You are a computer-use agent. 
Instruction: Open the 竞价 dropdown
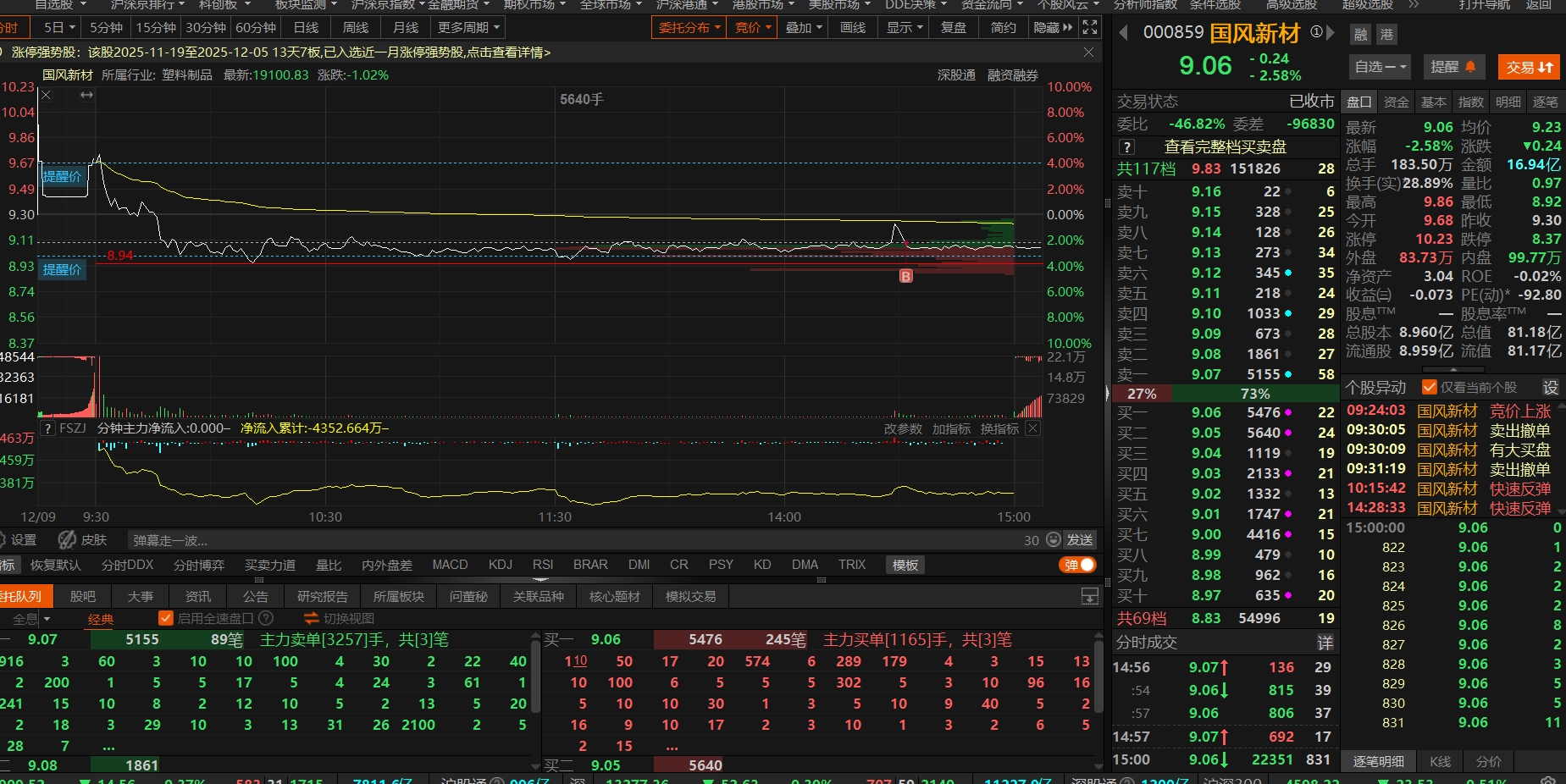click(x=752, y=27)
